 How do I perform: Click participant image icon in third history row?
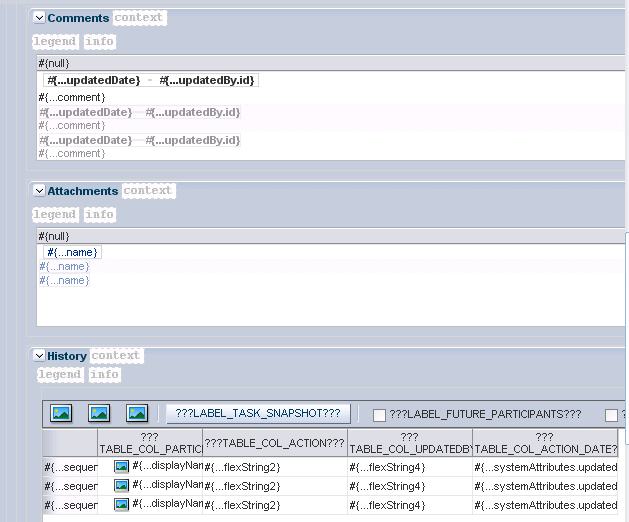tap(122, 504)
